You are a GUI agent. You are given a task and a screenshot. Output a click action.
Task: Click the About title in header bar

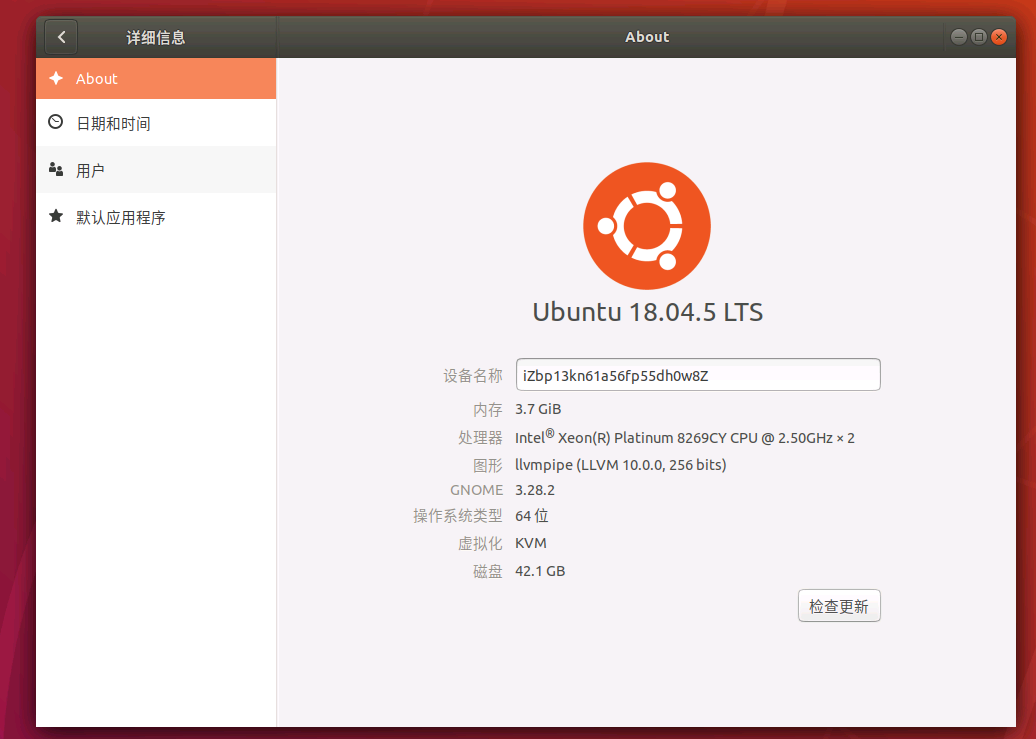point(647,37)
